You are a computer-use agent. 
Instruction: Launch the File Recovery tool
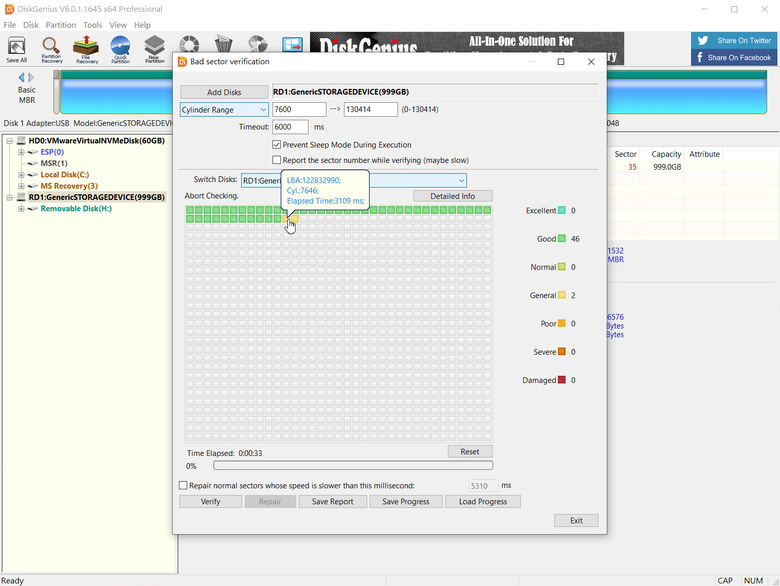87,49
